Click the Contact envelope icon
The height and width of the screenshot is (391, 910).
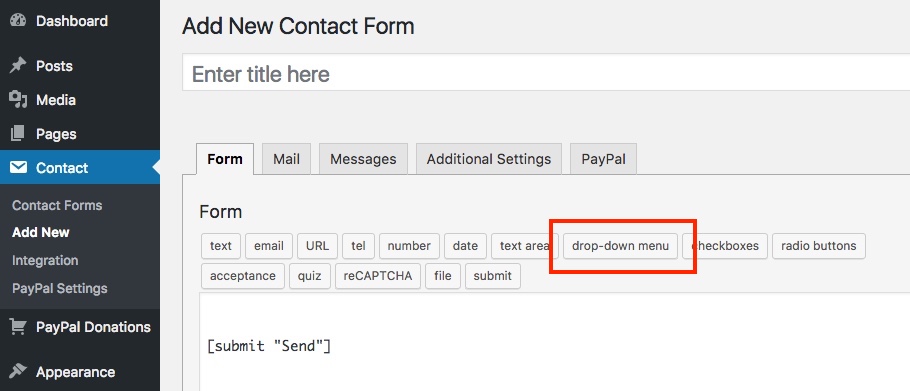coord(18,168)
